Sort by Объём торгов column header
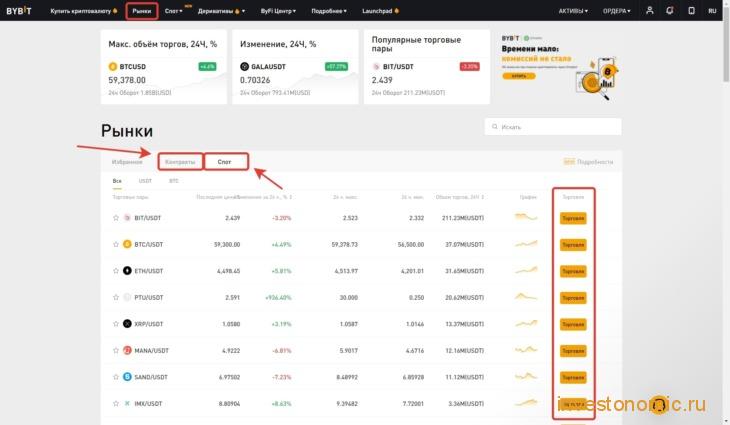 pos(460,197)
